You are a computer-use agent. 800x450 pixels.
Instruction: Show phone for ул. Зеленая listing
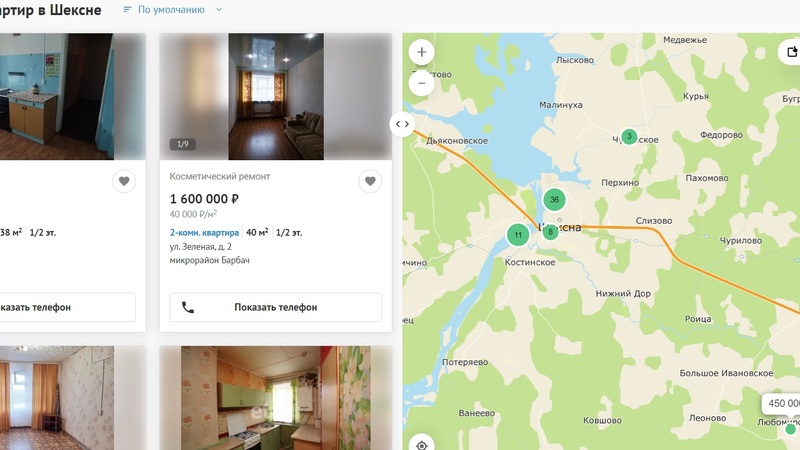(276, 307)
